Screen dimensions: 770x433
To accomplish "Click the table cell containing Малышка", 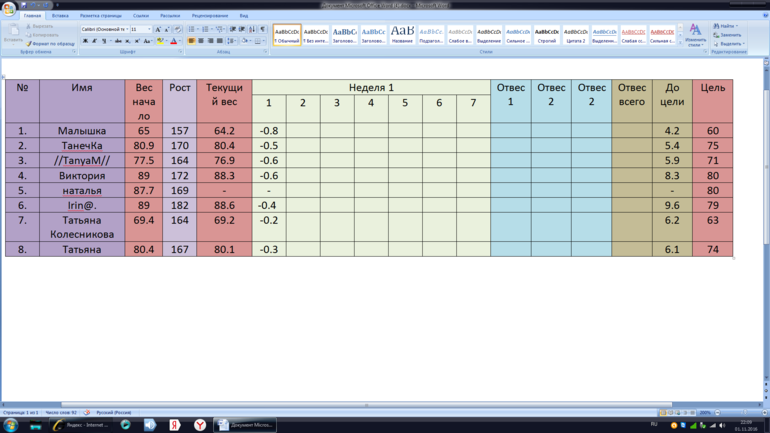I will [82, 131].
